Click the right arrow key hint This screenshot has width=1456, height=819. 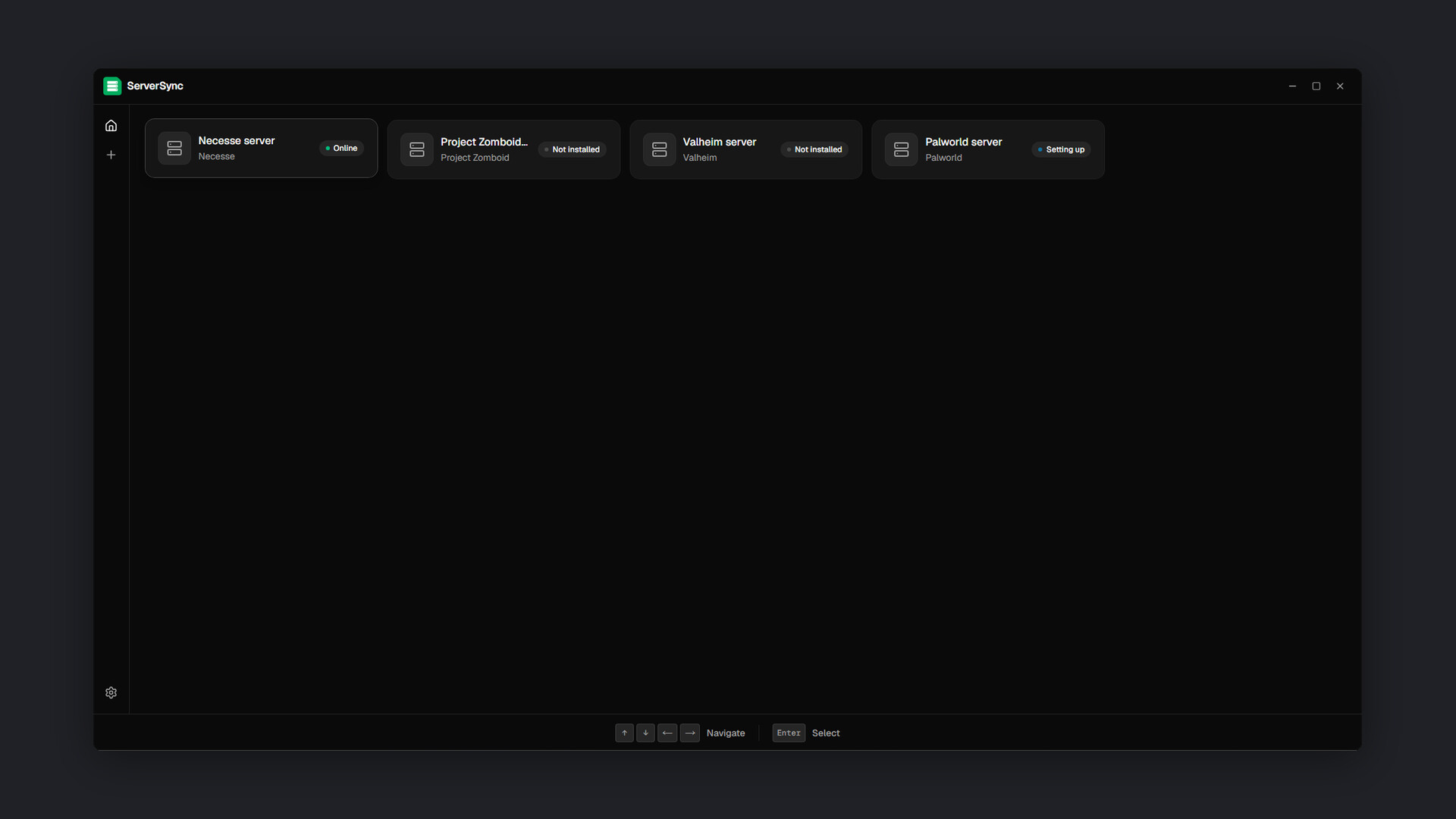690,733
